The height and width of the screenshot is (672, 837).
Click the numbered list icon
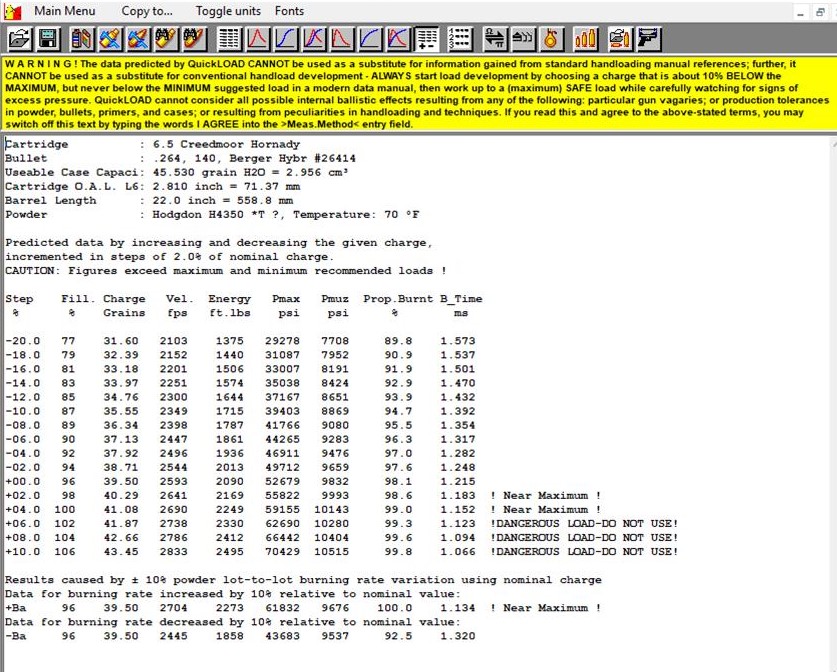(x=460, y=39)
